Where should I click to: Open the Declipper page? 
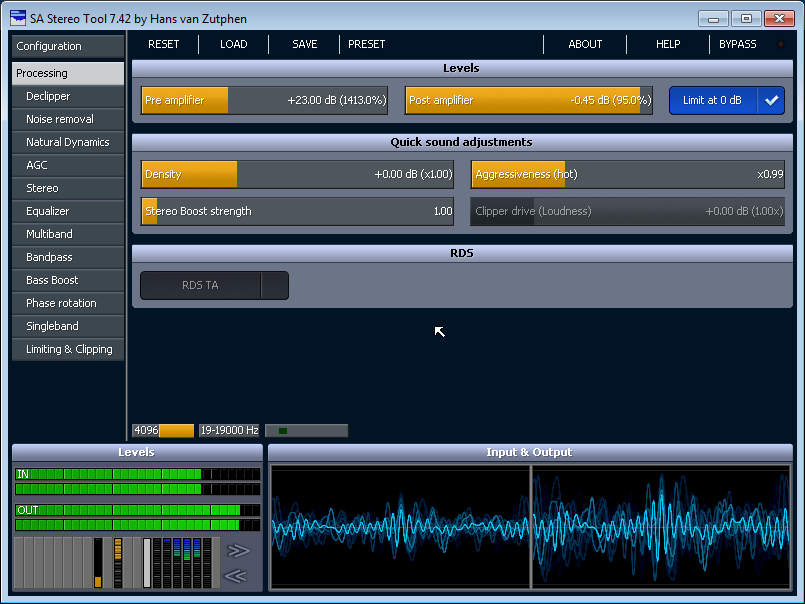coord(68,96)
